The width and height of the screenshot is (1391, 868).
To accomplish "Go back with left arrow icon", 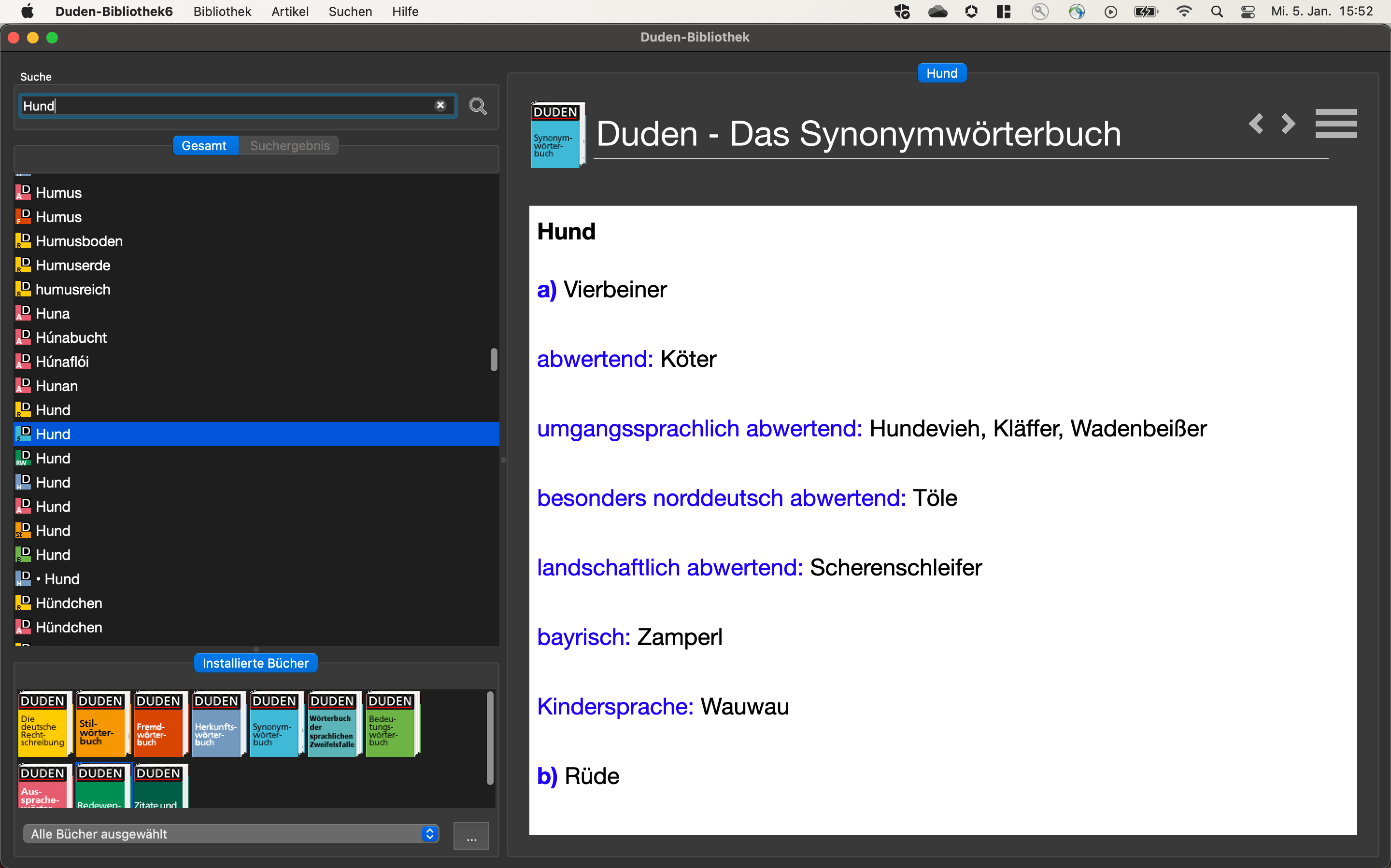I will tap(1256, 124).
